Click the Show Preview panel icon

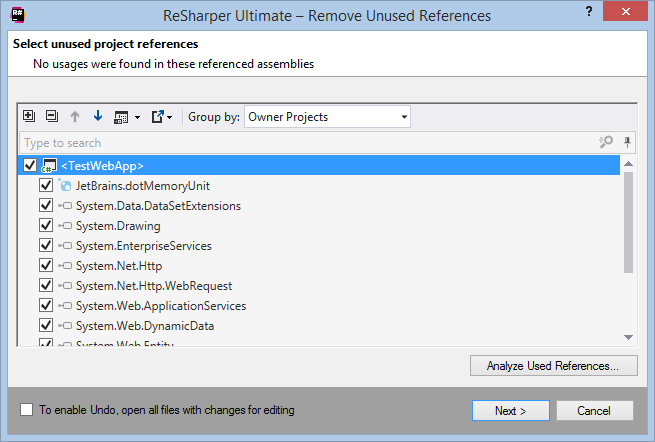[x=121, y=117]
